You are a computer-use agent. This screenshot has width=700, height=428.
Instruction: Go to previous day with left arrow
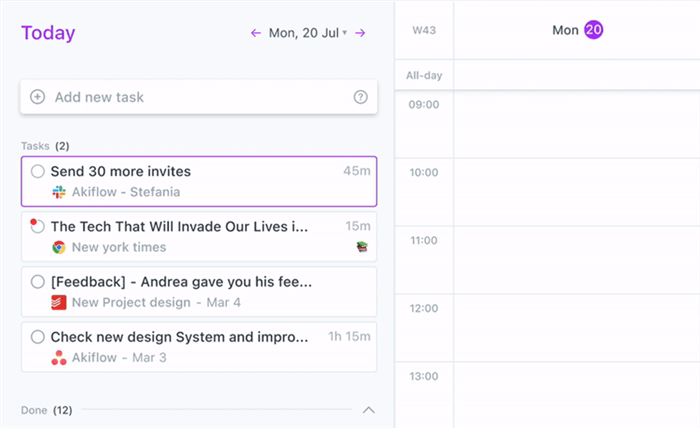point(256,33)
